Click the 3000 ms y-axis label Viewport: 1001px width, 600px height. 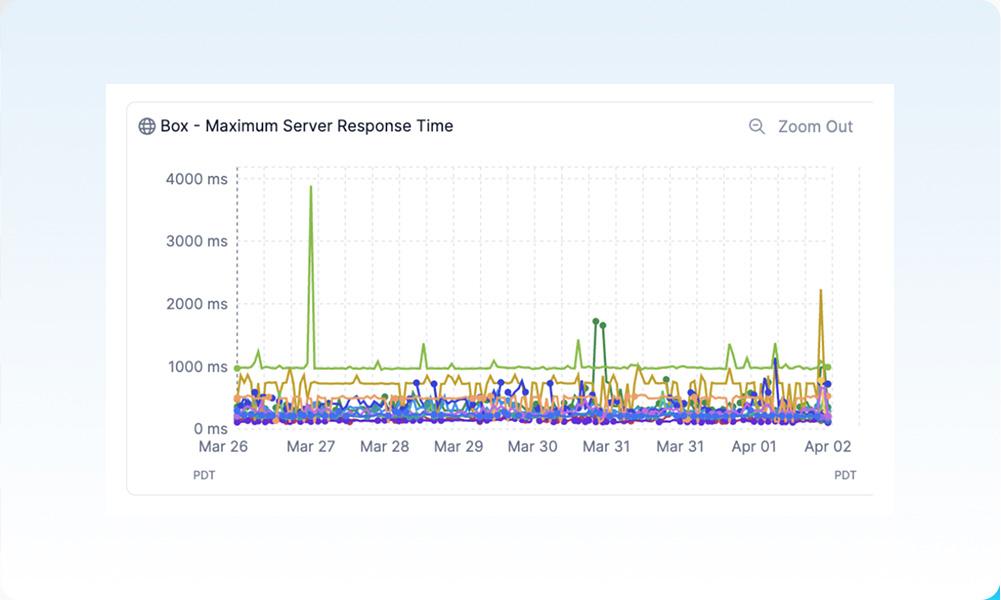tap(197, 241)
